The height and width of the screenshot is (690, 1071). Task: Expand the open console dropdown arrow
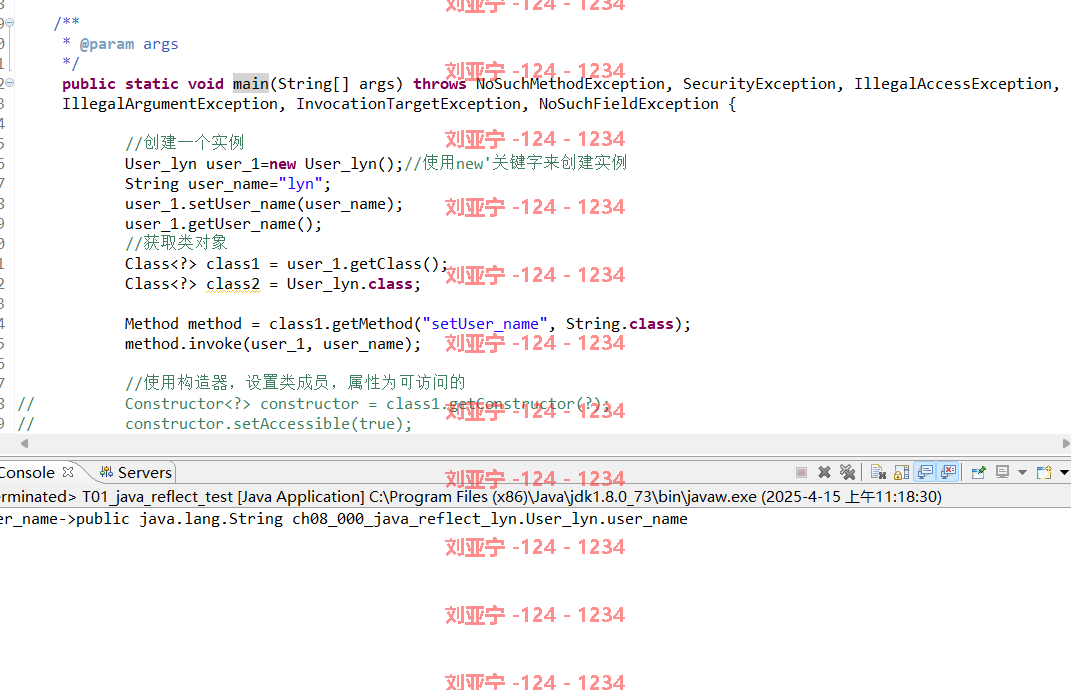coord(1063,472)
